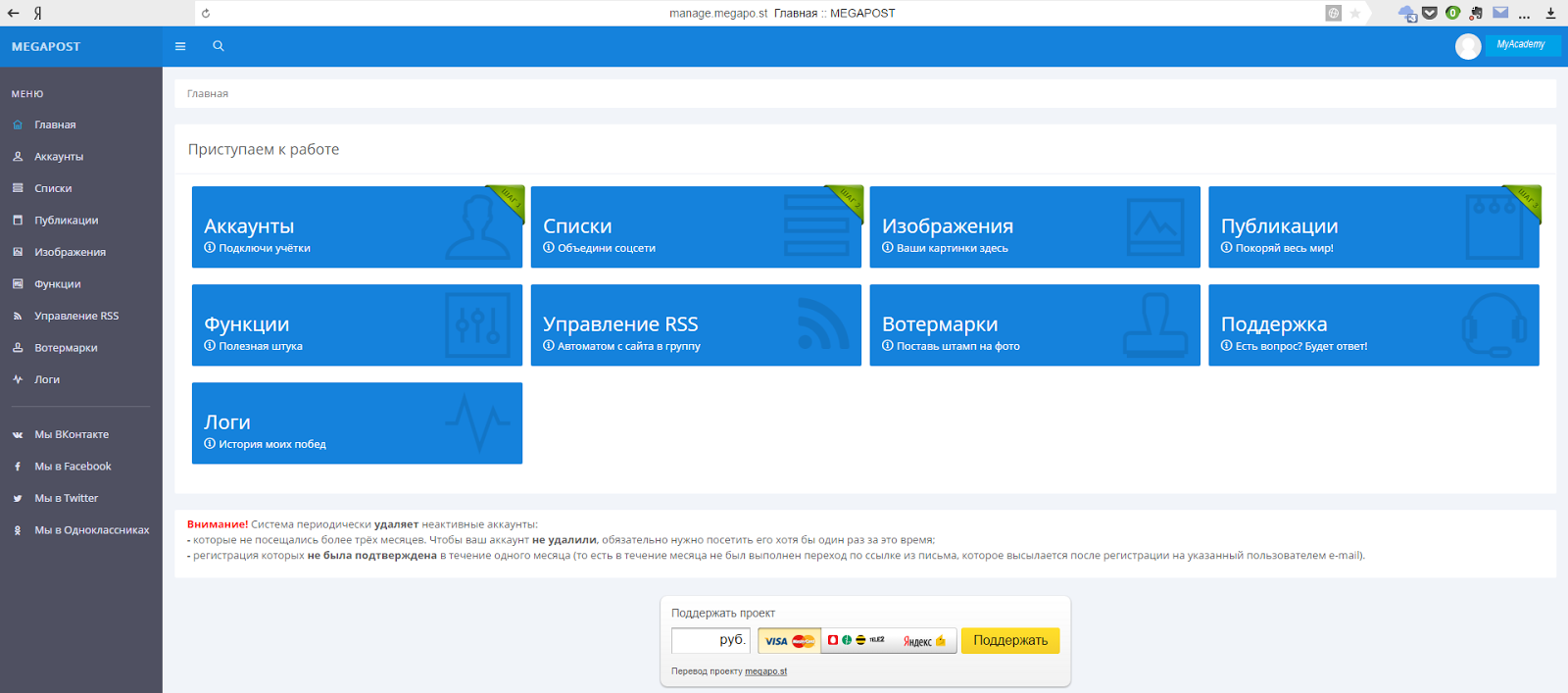Screen dimensions: 1568x693
Task: Open the Функции sliders tile
Action: [x=357, y=324]
